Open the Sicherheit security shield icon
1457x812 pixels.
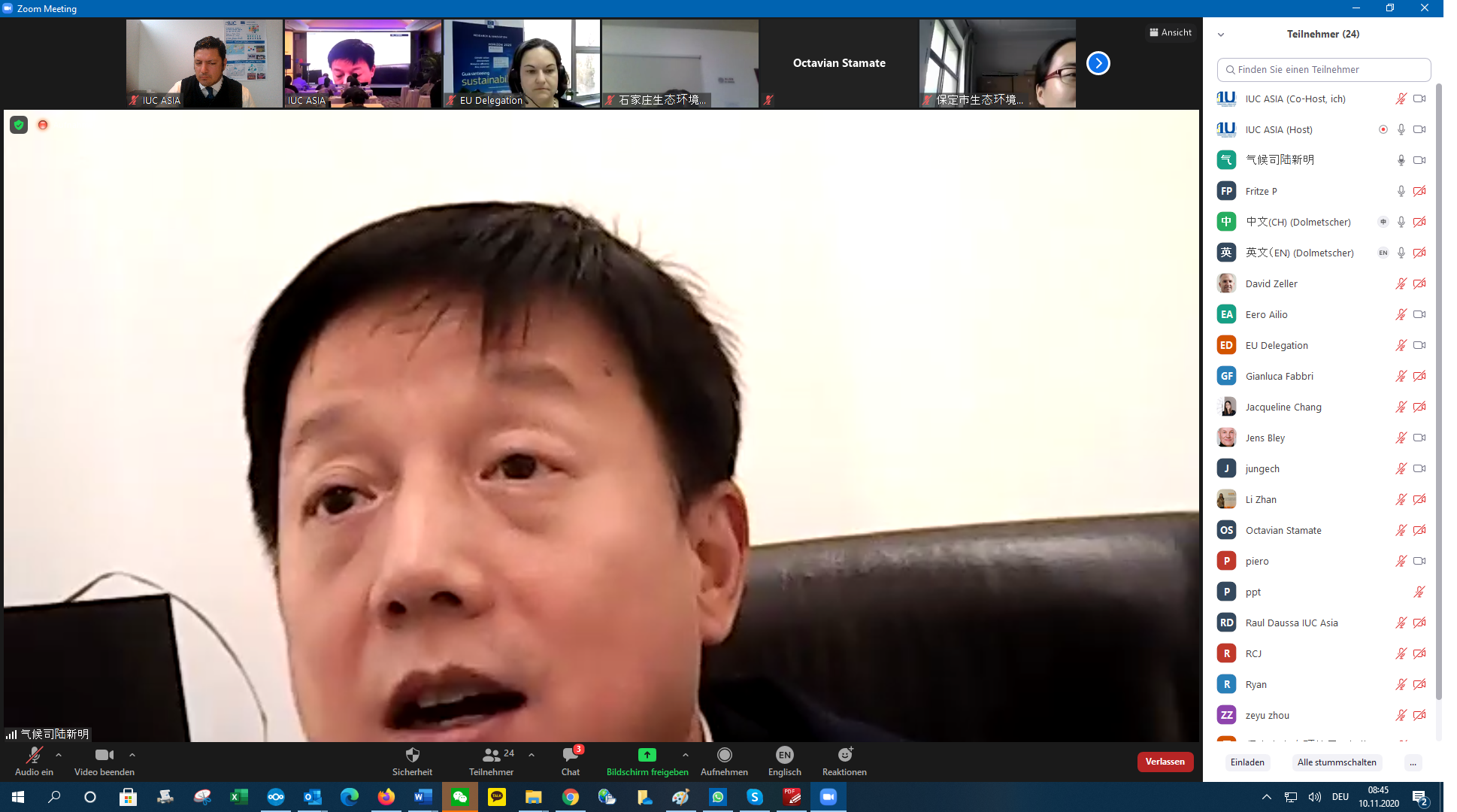pyautogui.click(x=412, y=755)
